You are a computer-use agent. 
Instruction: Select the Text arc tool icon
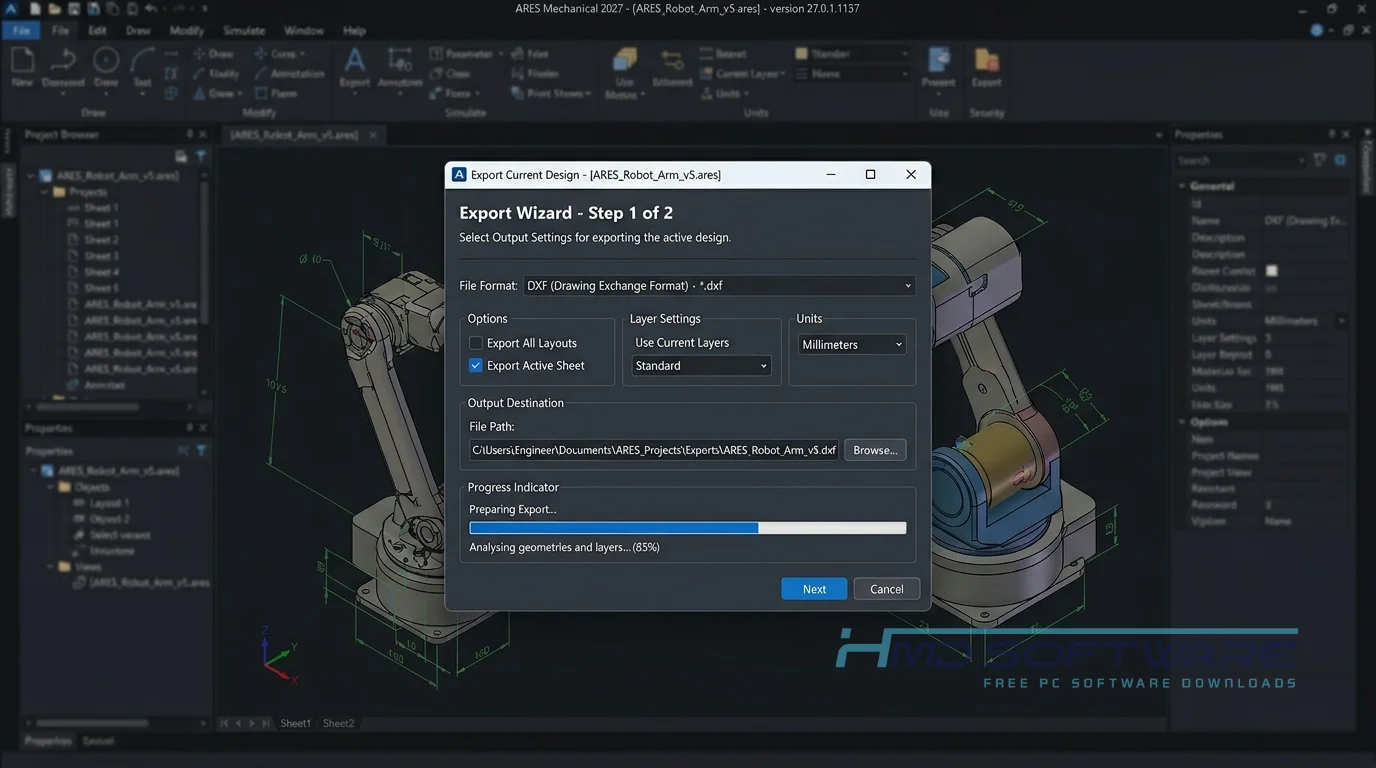click(143, 60)
